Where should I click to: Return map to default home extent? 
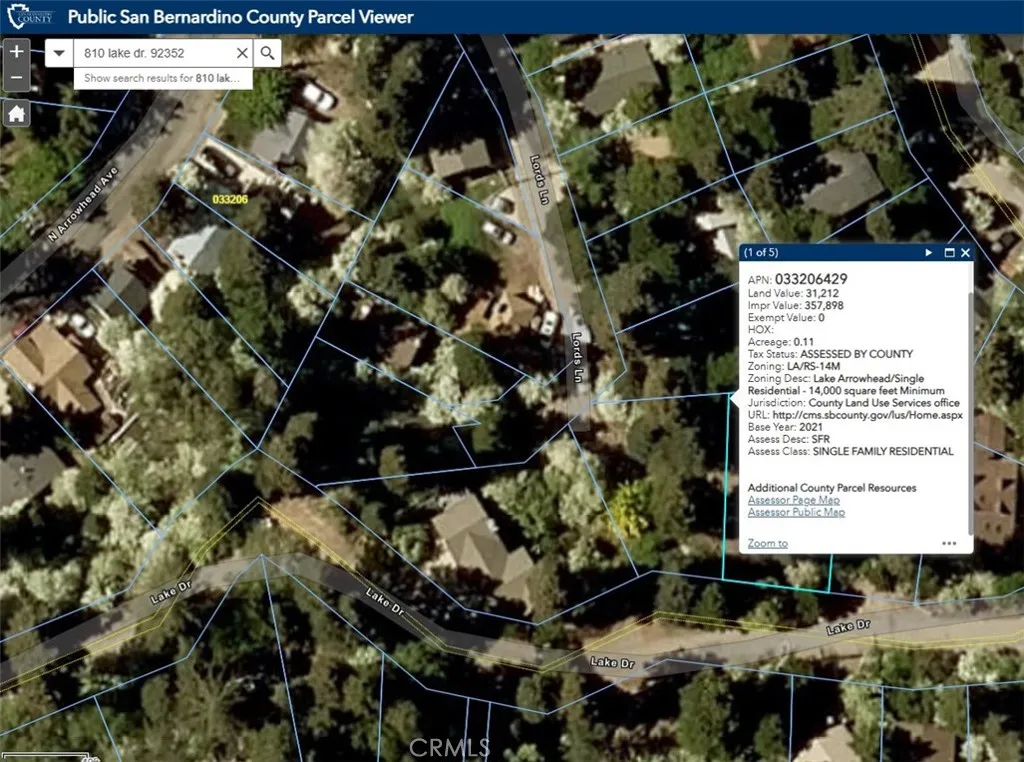pos(16,114)
